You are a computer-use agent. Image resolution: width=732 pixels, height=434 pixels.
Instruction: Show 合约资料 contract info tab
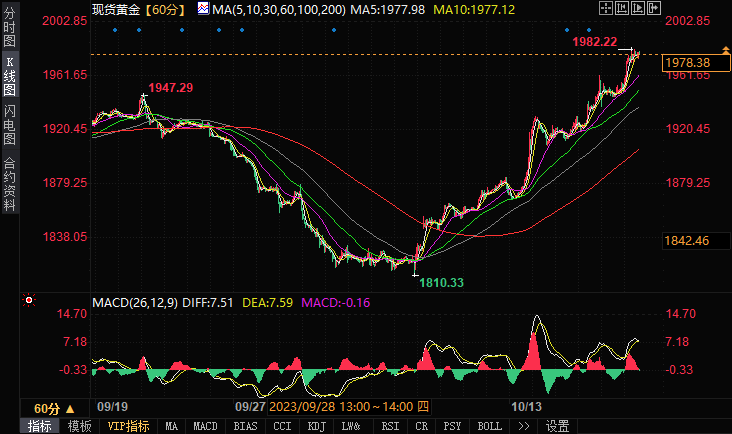(9, 184)
